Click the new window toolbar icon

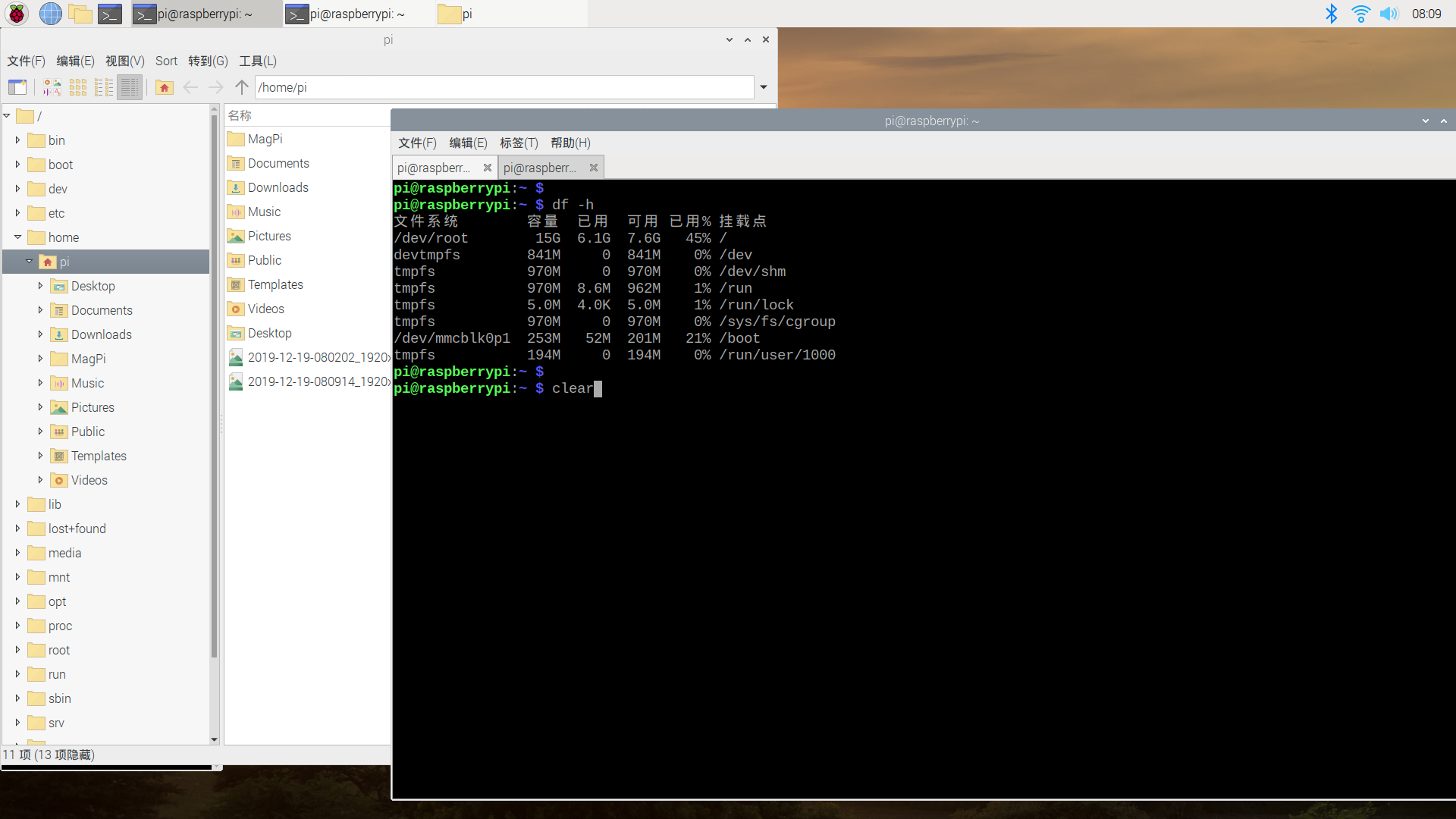click(17, 87)
